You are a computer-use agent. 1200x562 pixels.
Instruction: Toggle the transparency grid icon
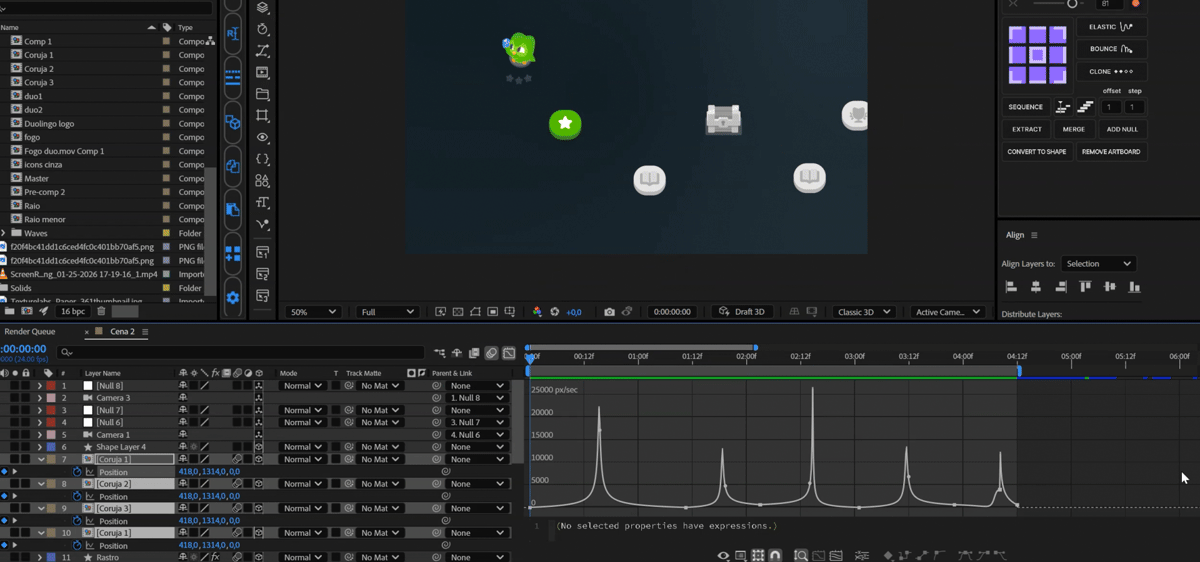click(458, 312)
